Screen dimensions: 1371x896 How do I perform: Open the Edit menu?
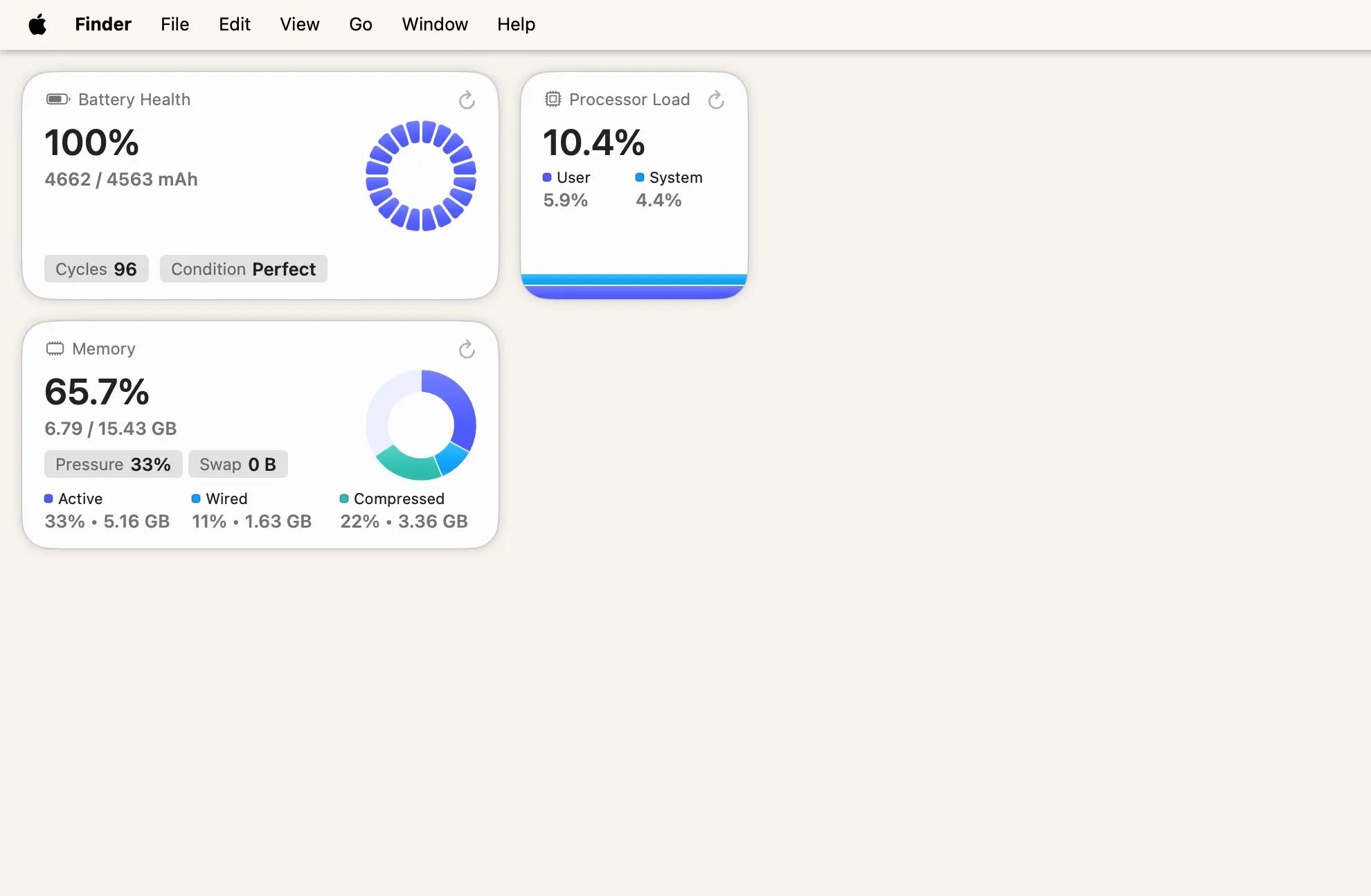(235, 24)
